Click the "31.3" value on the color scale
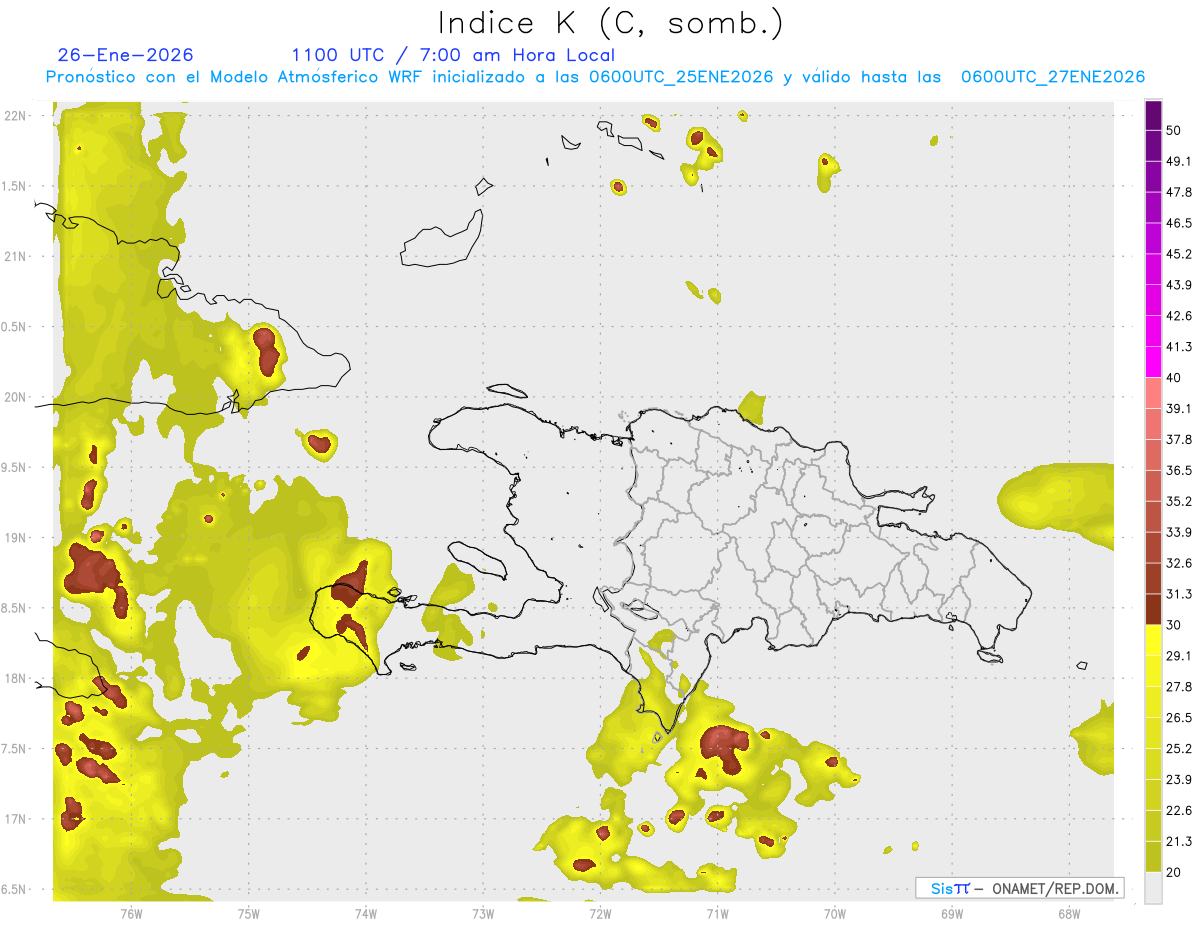This screenshot has height=927, width=1200. [x=1179, y=594]
